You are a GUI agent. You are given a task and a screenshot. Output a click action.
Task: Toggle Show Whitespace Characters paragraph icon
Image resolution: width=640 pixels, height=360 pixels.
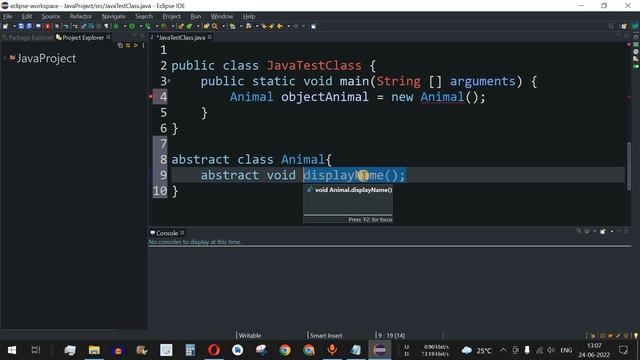point(106,26)
